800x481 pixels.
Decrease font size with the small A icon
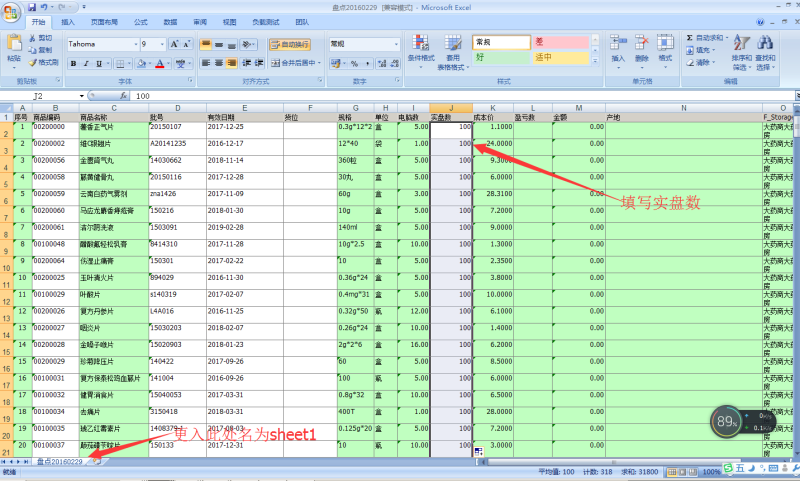point(186,44)
